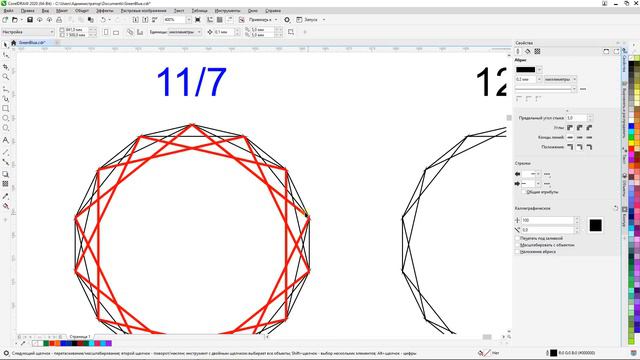This screenshot has width=640, height=360.
Task: Select the Freehand tool in the toolbox
Action: pos(5,89)
